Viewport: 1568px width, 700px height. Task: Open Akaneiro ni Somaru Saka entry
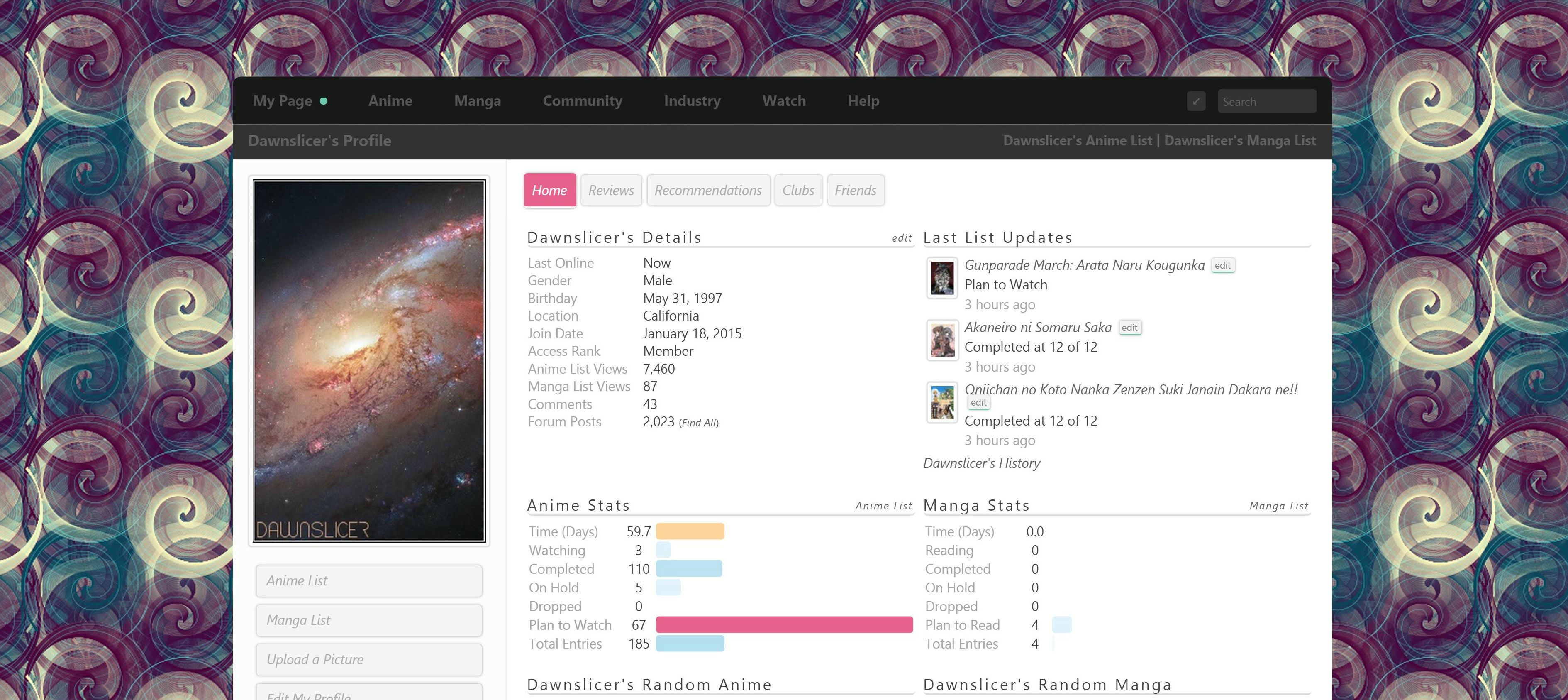tap(1038, 327)
